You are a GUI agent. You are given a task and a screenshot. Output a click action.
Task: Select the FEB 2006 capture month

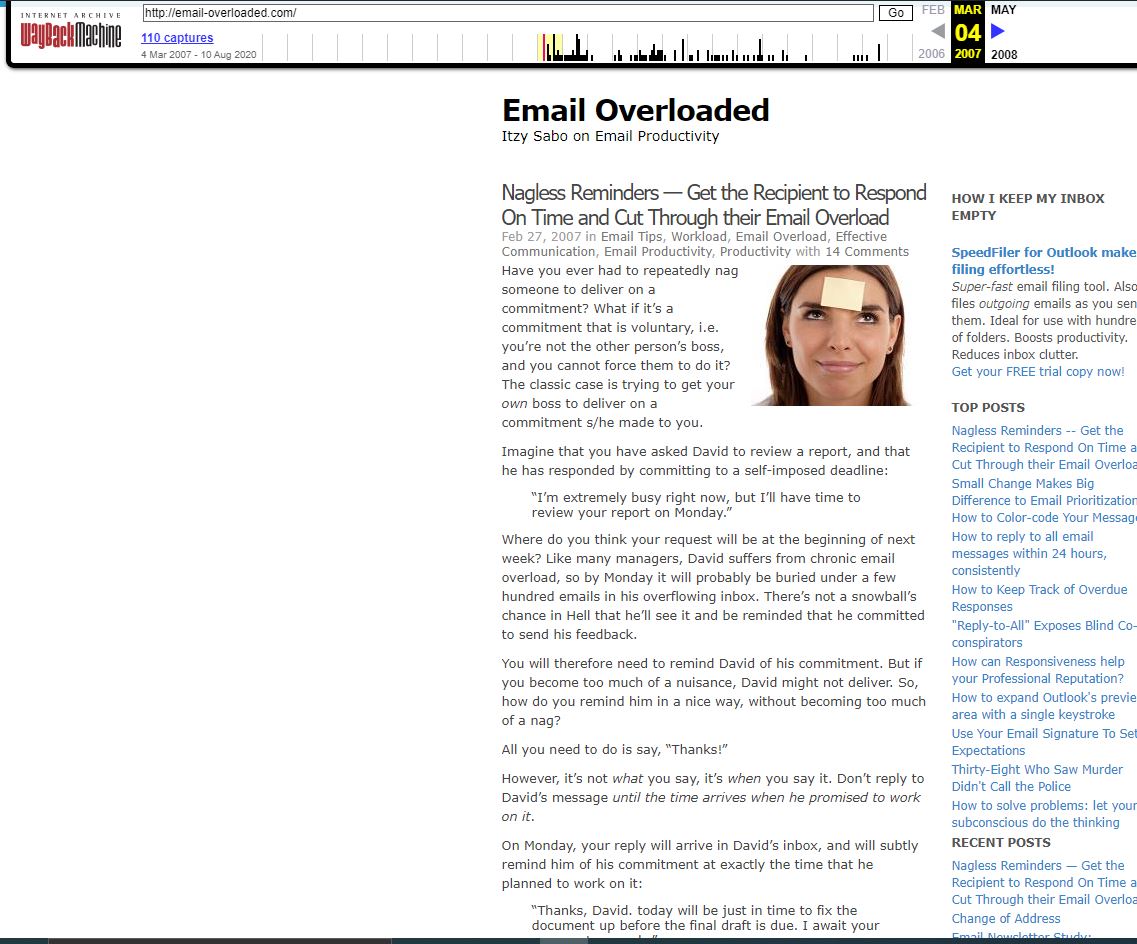tap(932, 10)
